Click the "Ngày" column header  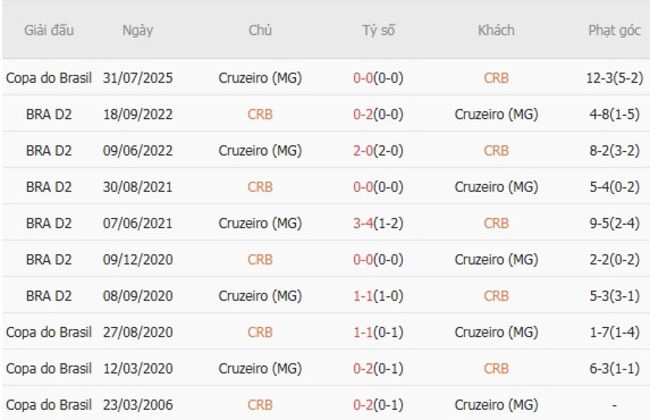[138, 30]
